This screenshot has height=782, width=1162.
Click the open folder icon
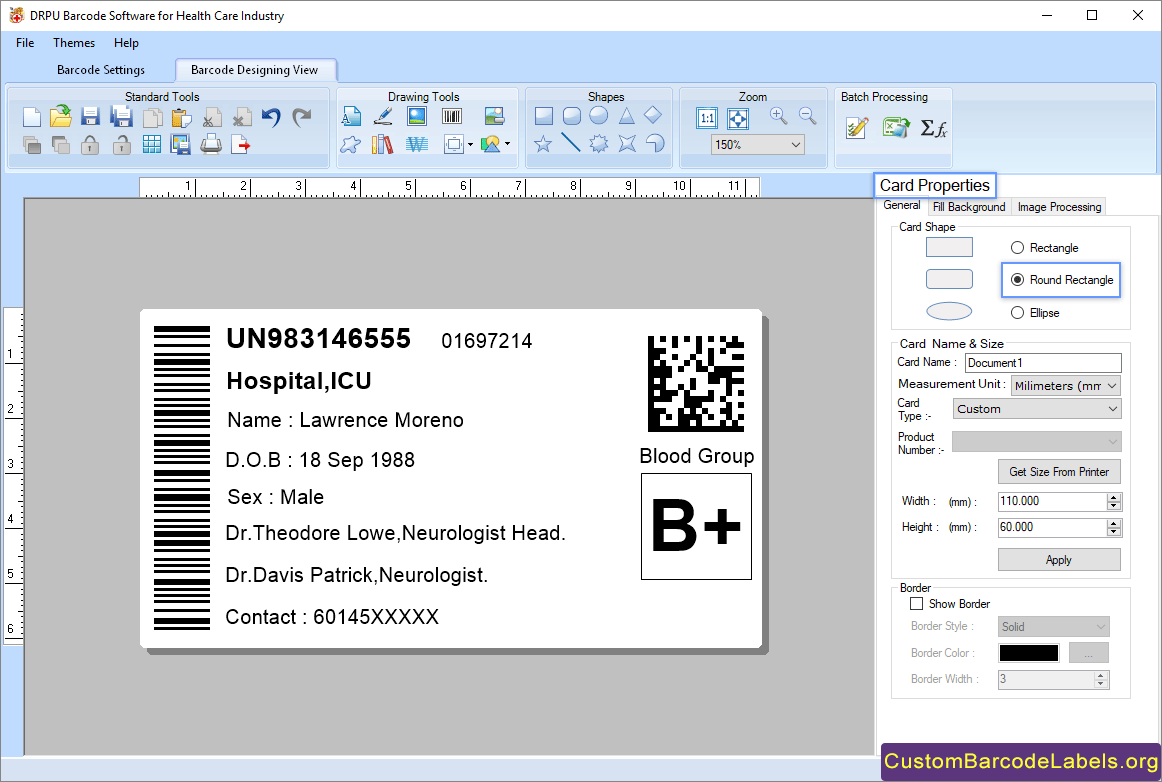tap(61, 116)
